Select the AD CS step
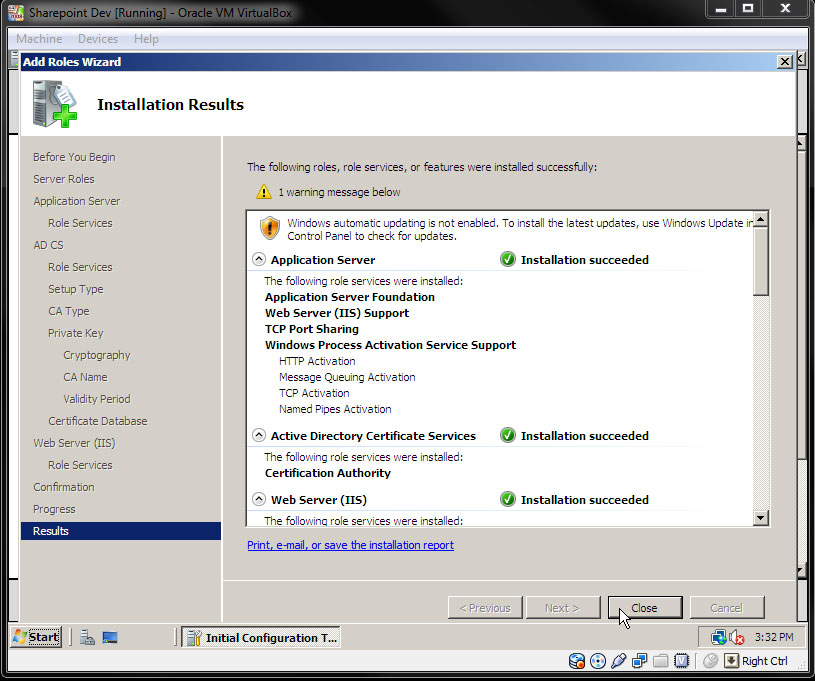 (48, 245)
